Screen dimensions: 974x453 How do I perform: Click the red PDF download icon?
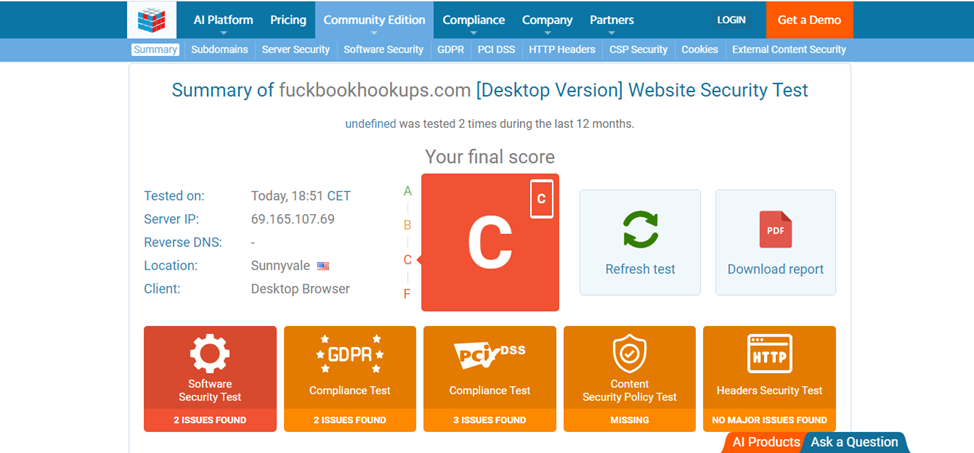pos(775,229)
